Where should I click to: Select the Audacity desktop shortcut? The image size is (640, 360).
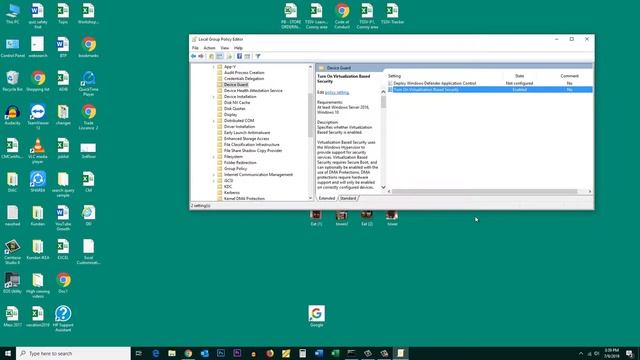point(13,115)
